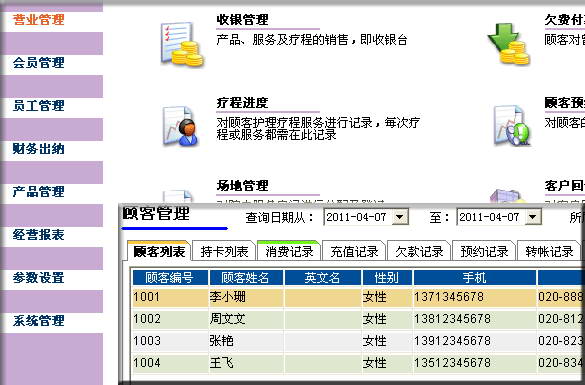Screen dimensions: 585x385
Task: Select 系统管理 in the sidebar
Action: 38,320
